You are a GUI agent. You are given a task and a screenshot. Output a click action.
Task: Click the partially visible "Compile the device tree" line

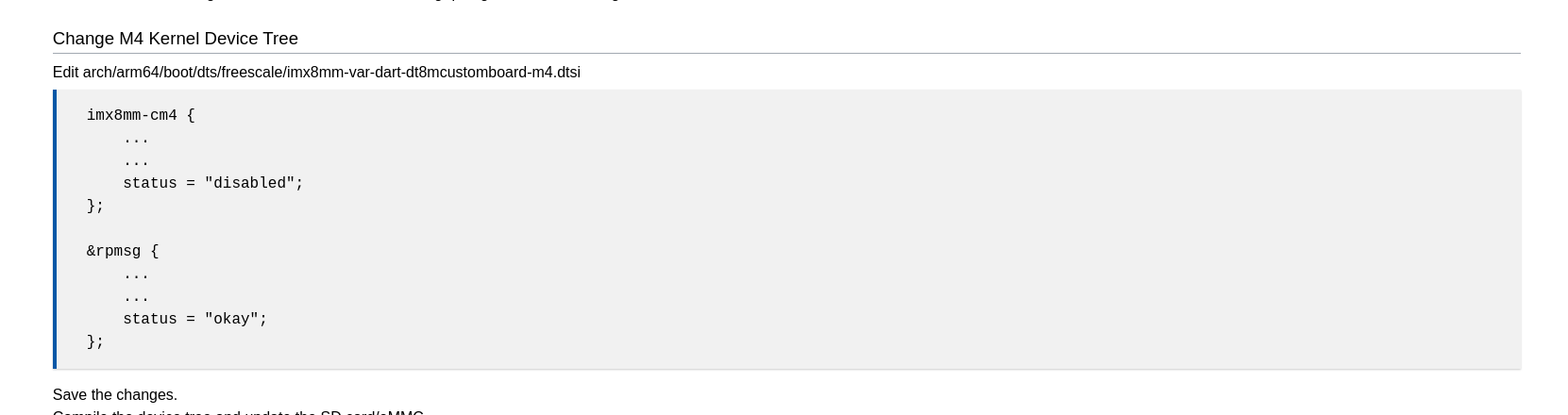pos(238,412)
